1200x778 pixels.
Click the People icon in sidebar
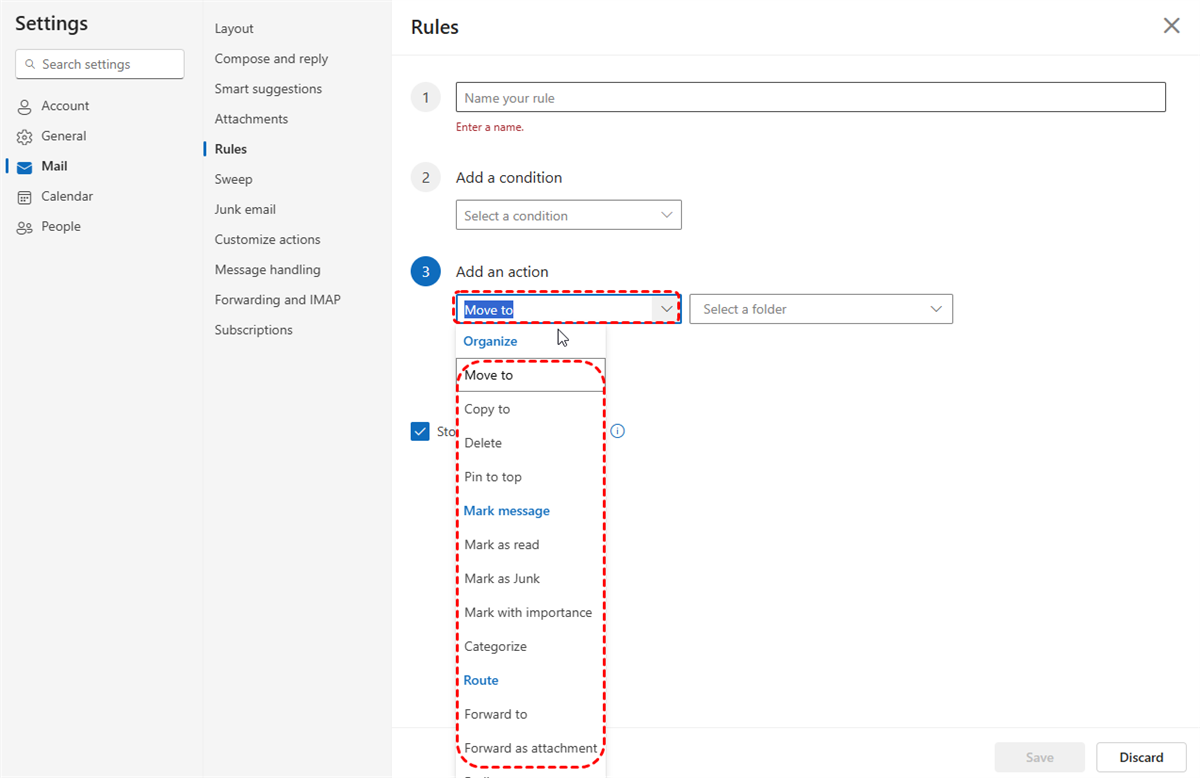(25, 227)
